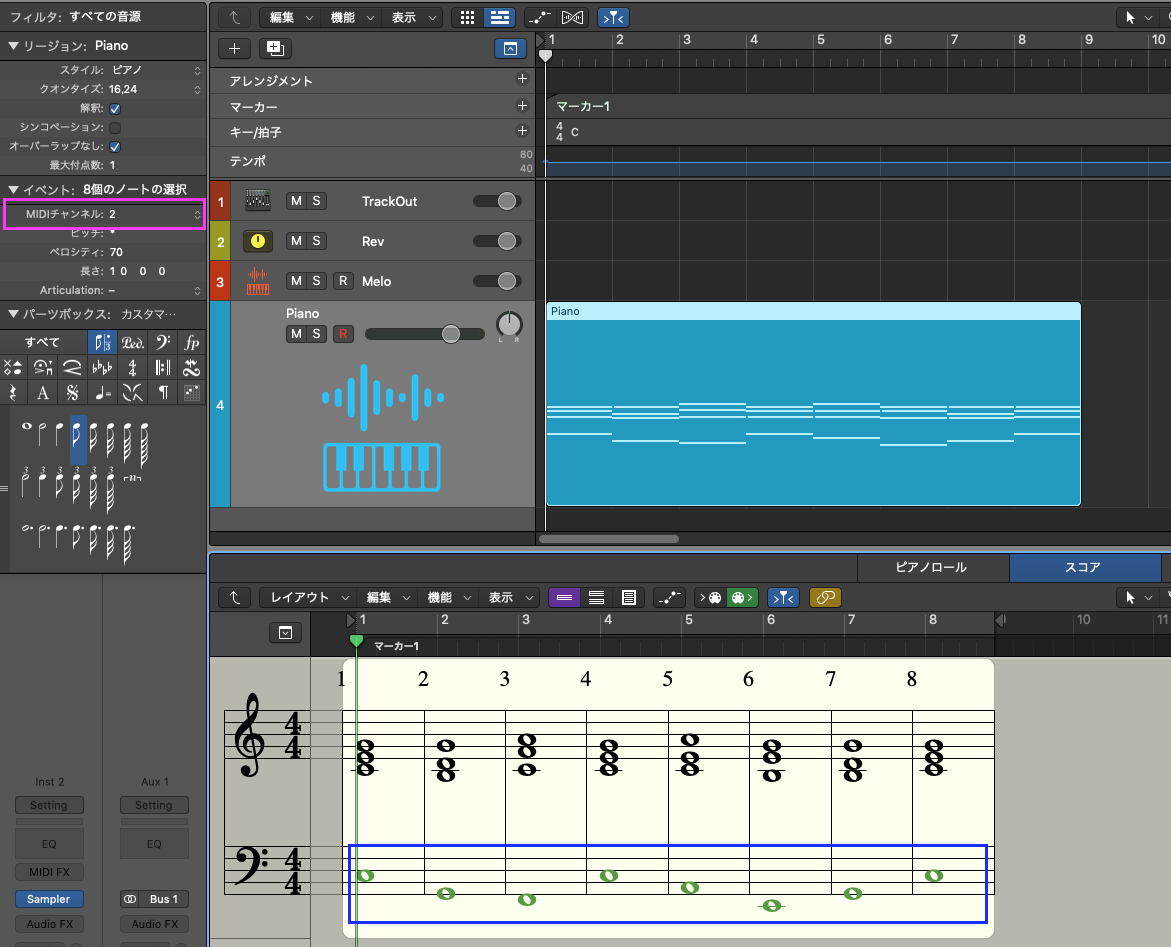Screen dimensions: 1171x947
Task: Click the duplicate track icon
Action: coord(273,48)
